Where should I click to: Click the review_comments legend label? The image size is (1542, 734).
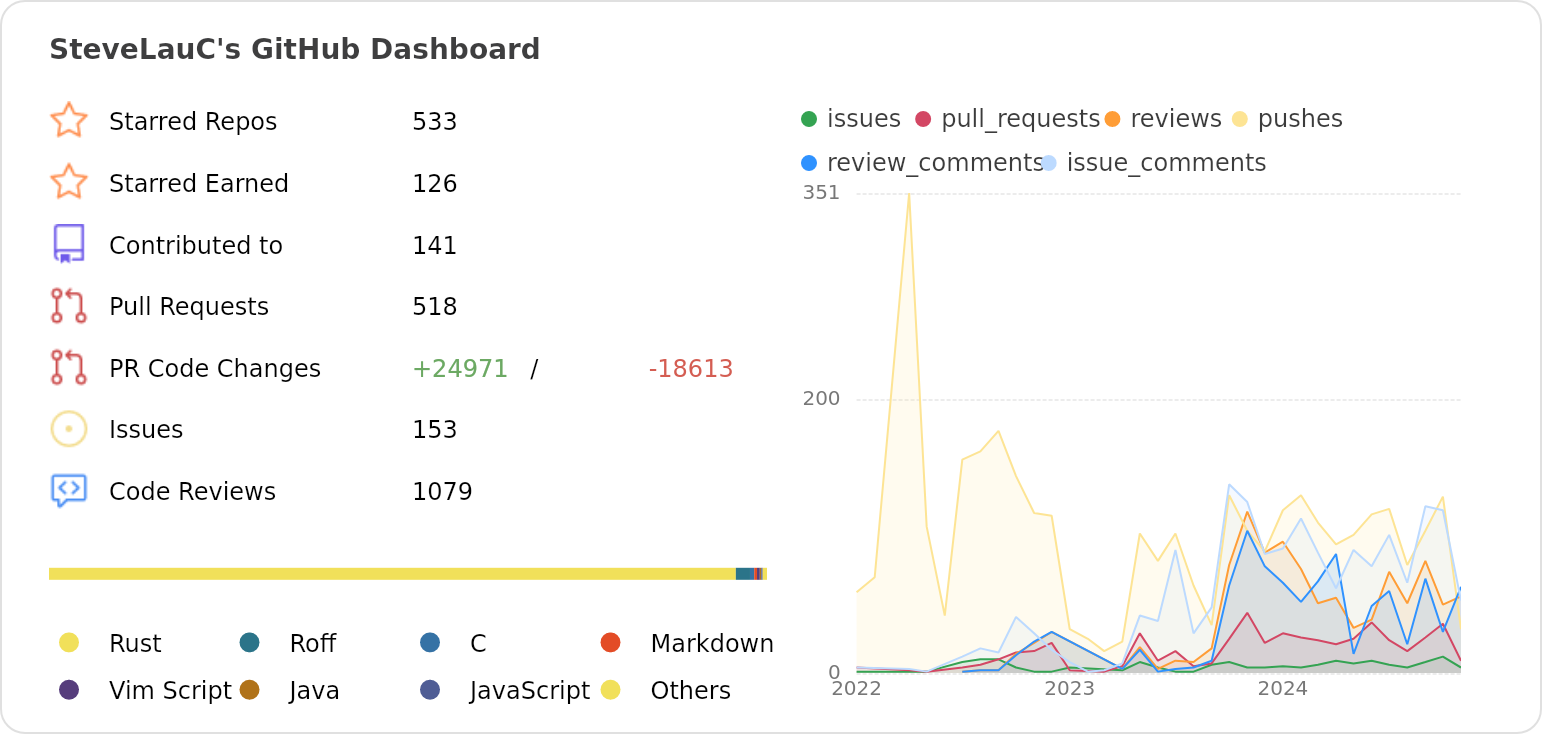[x=935, y=162]
